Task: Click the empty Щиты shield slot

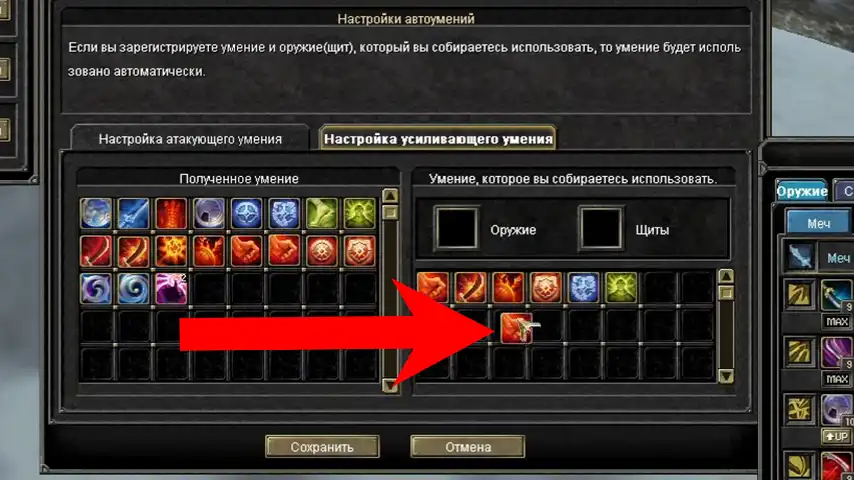Action: [x=600, y=228]
